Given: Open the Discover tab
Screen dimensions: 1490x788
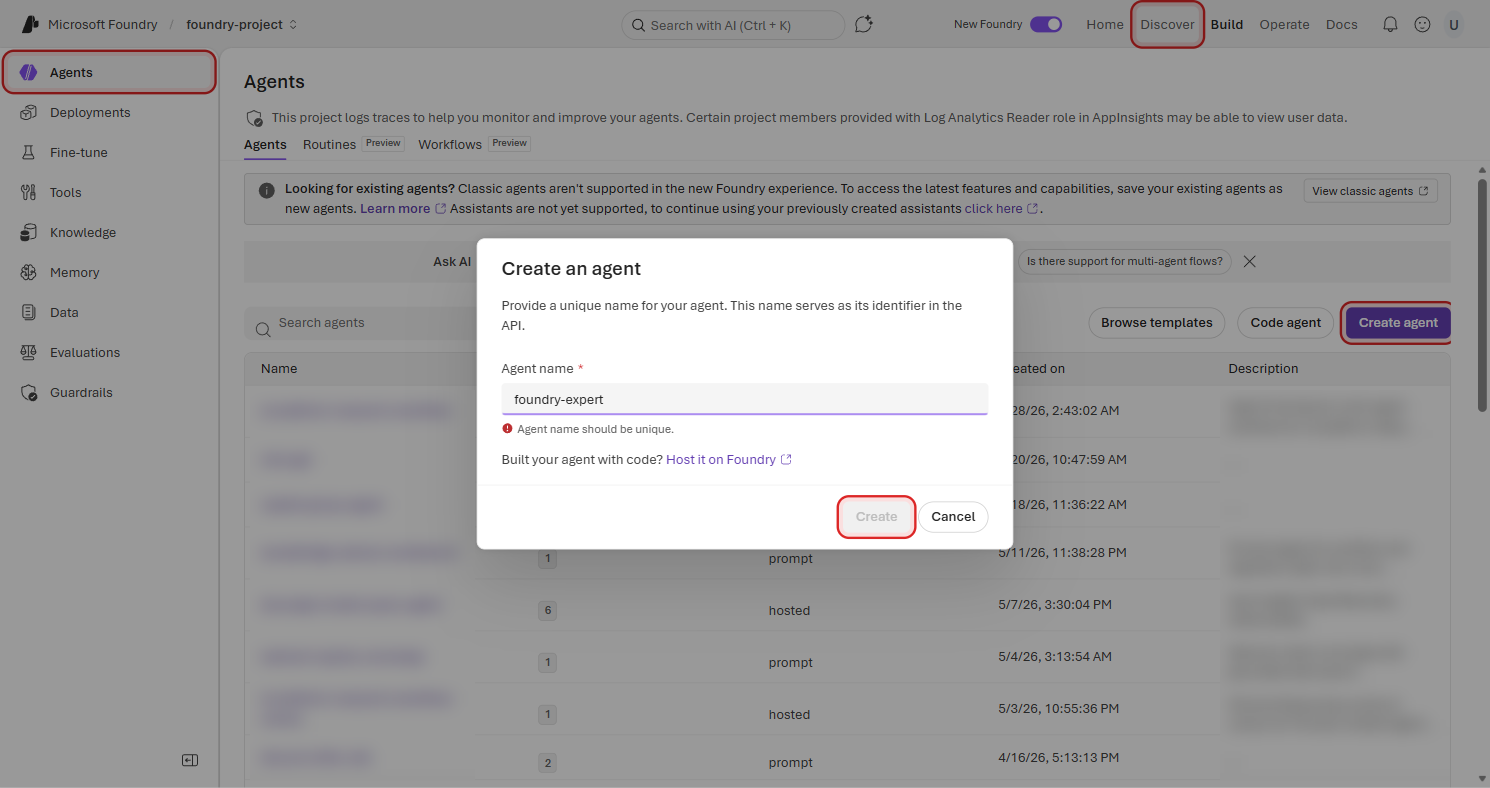Looking at the screenshot, I should pyautogui.click(x=1167, y=24).
